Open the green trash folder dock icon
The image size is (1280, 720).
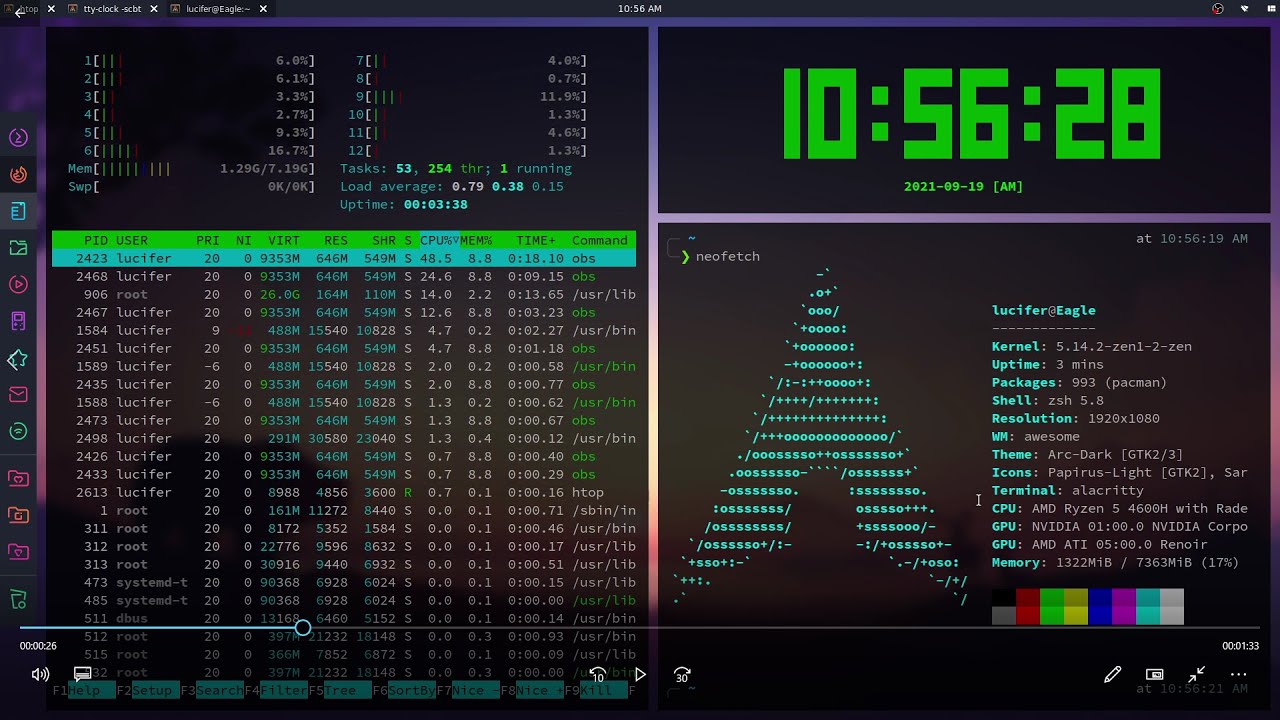tap(18, 600)
